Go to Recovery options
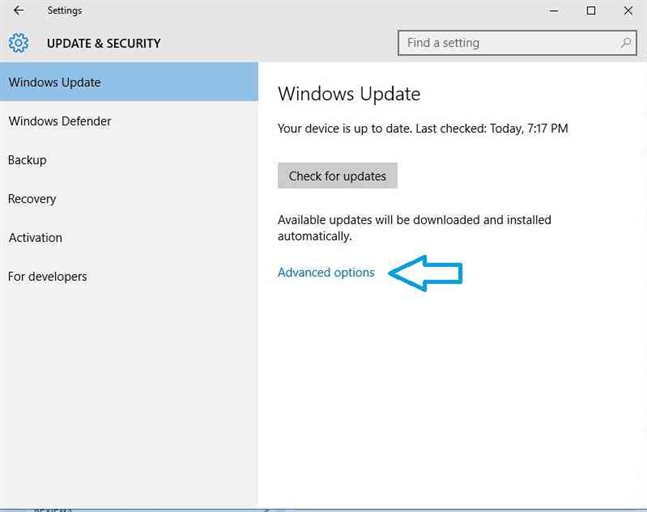Image resolution: width=647 pixels, height=512 pixels. tap(129, 198)
